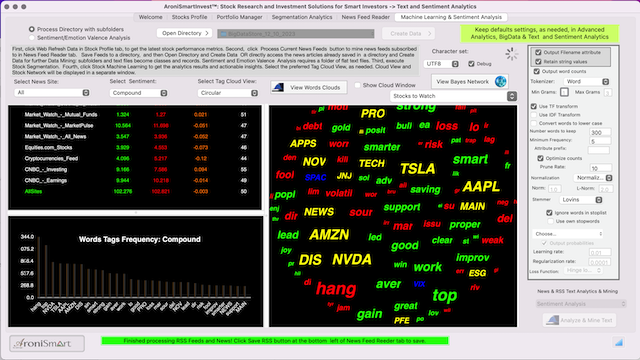
Task: Switch to the Stocks Profile tab
Action: 189,17
